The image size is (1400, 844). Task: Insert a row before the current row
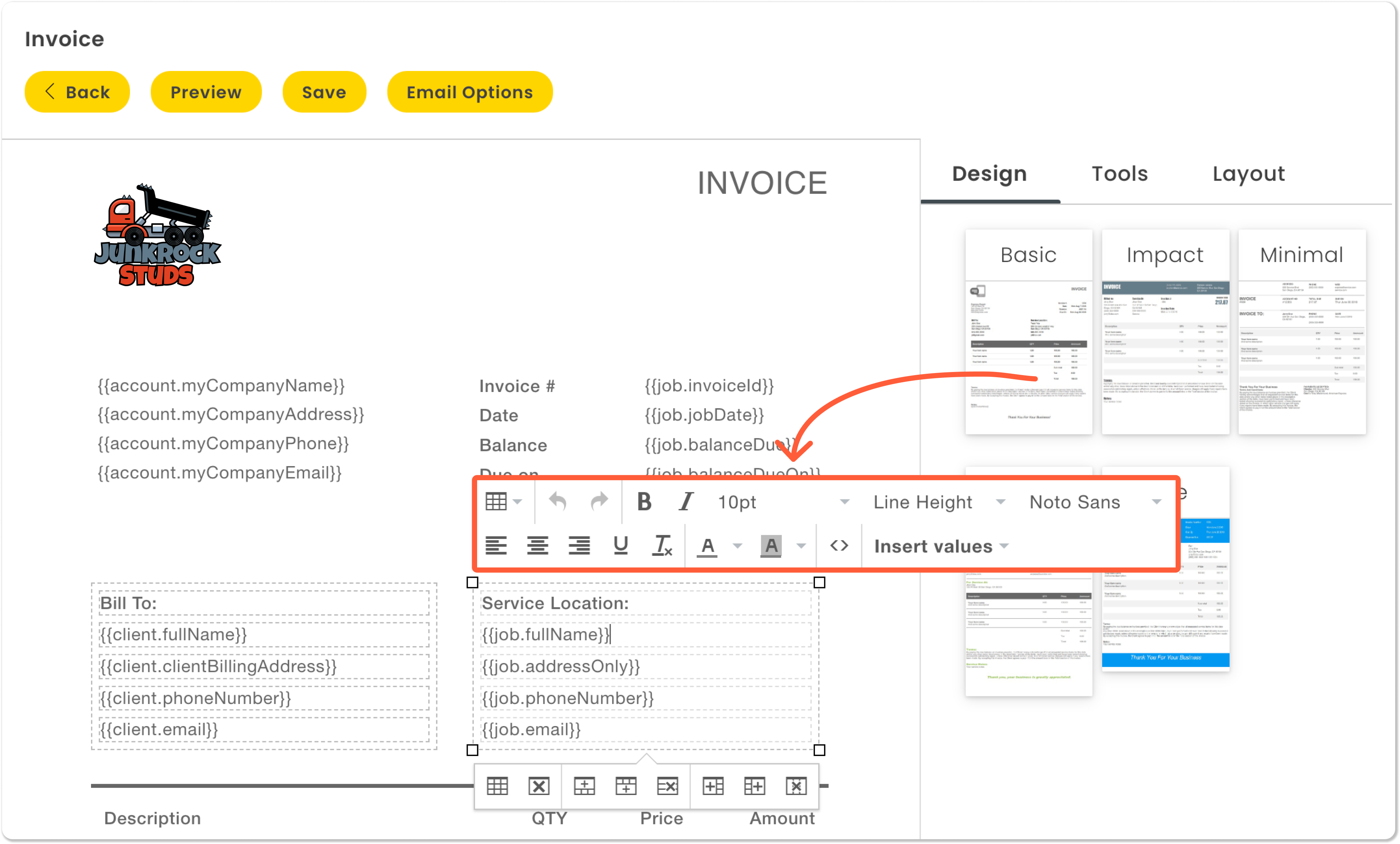584,786
